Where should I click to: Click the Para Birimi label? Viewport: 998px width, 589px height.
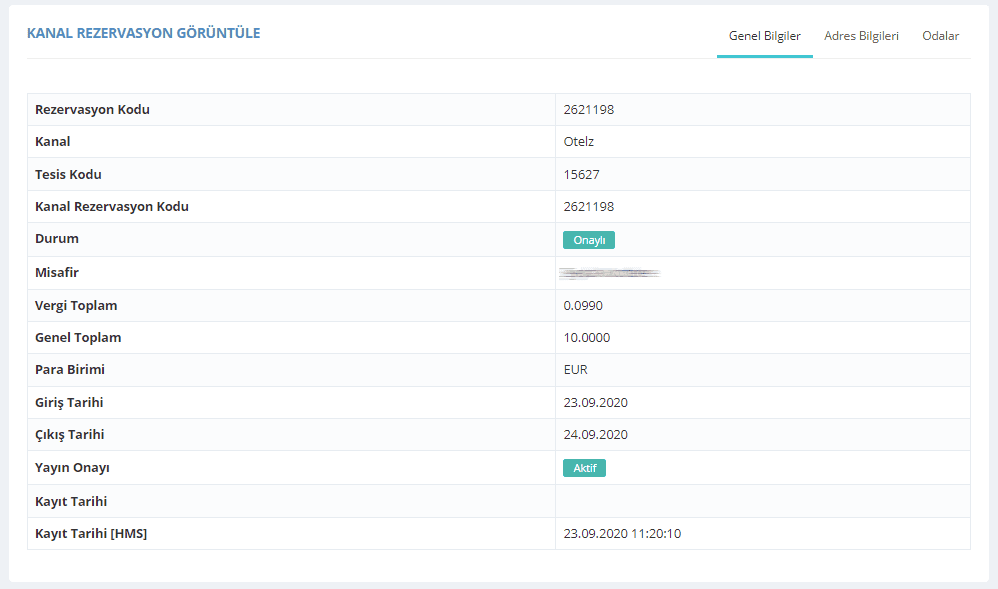(70, 369)
